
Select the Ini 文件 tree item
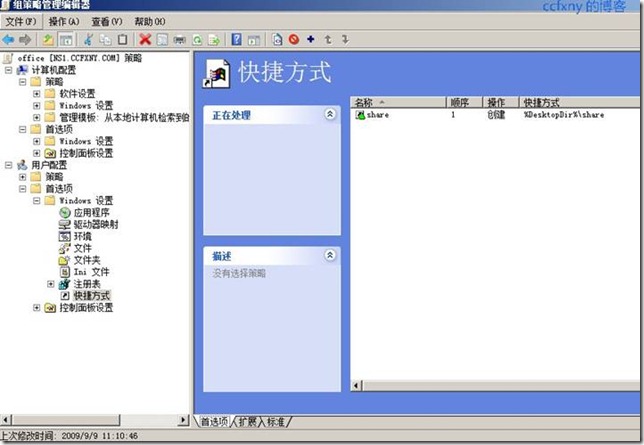tap(91, 272)
